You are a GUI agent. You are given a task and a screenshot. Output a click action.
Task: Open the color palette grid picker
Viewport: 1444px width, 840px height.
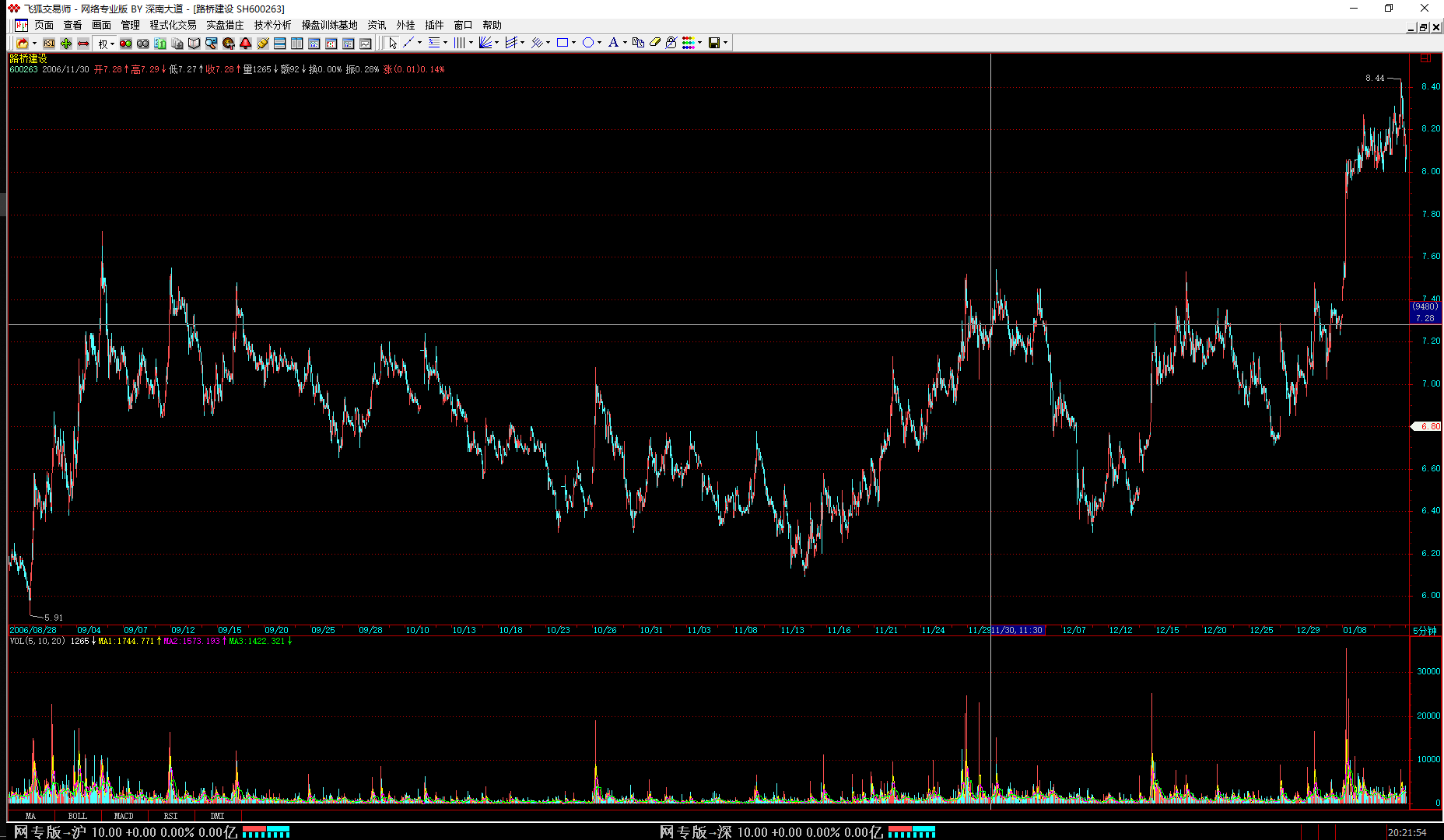point(689,43)
